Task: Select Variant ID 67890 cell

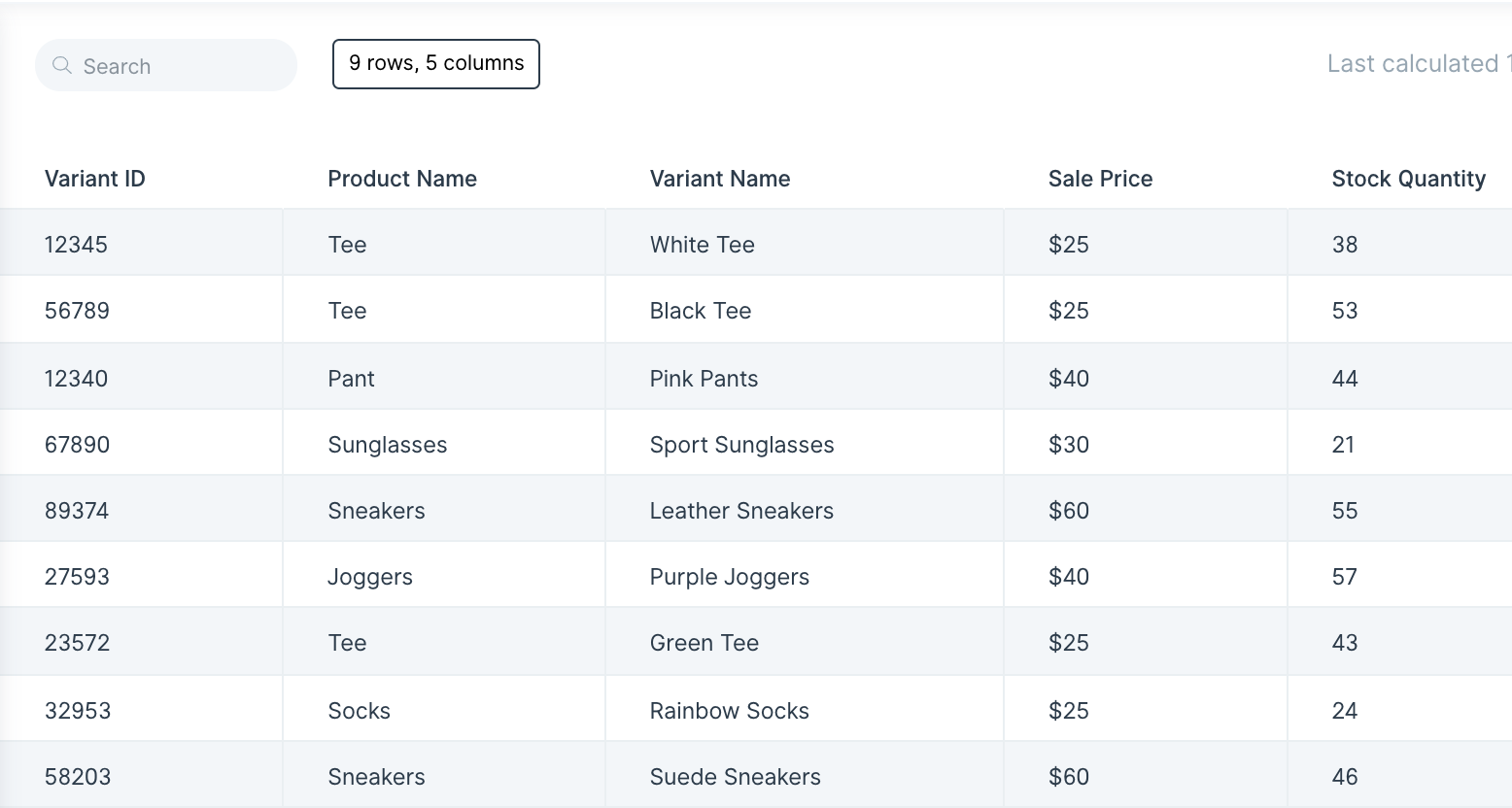Action: pyautogui.click(x=142, y=444)
